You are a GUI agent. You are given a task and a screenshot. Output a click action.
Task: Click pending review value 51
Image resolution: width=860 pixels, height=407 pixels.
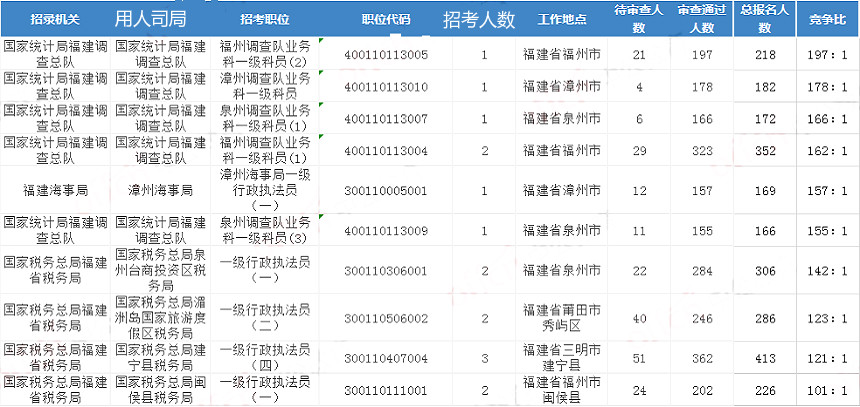click(639, 359)
